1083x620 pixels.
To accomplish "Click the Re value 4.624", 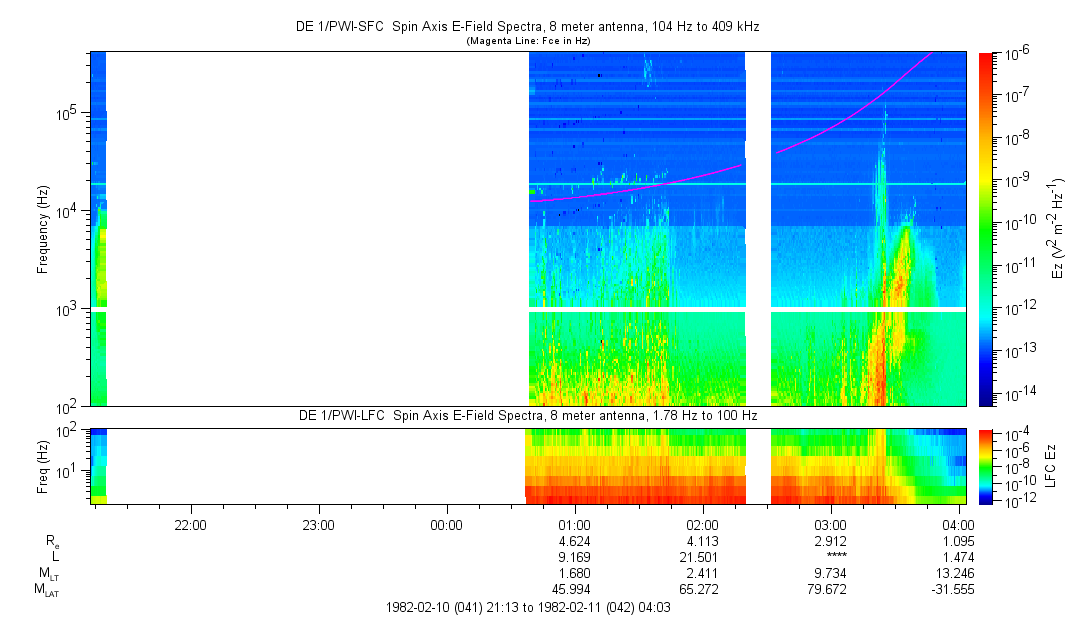I will [574, 541].
